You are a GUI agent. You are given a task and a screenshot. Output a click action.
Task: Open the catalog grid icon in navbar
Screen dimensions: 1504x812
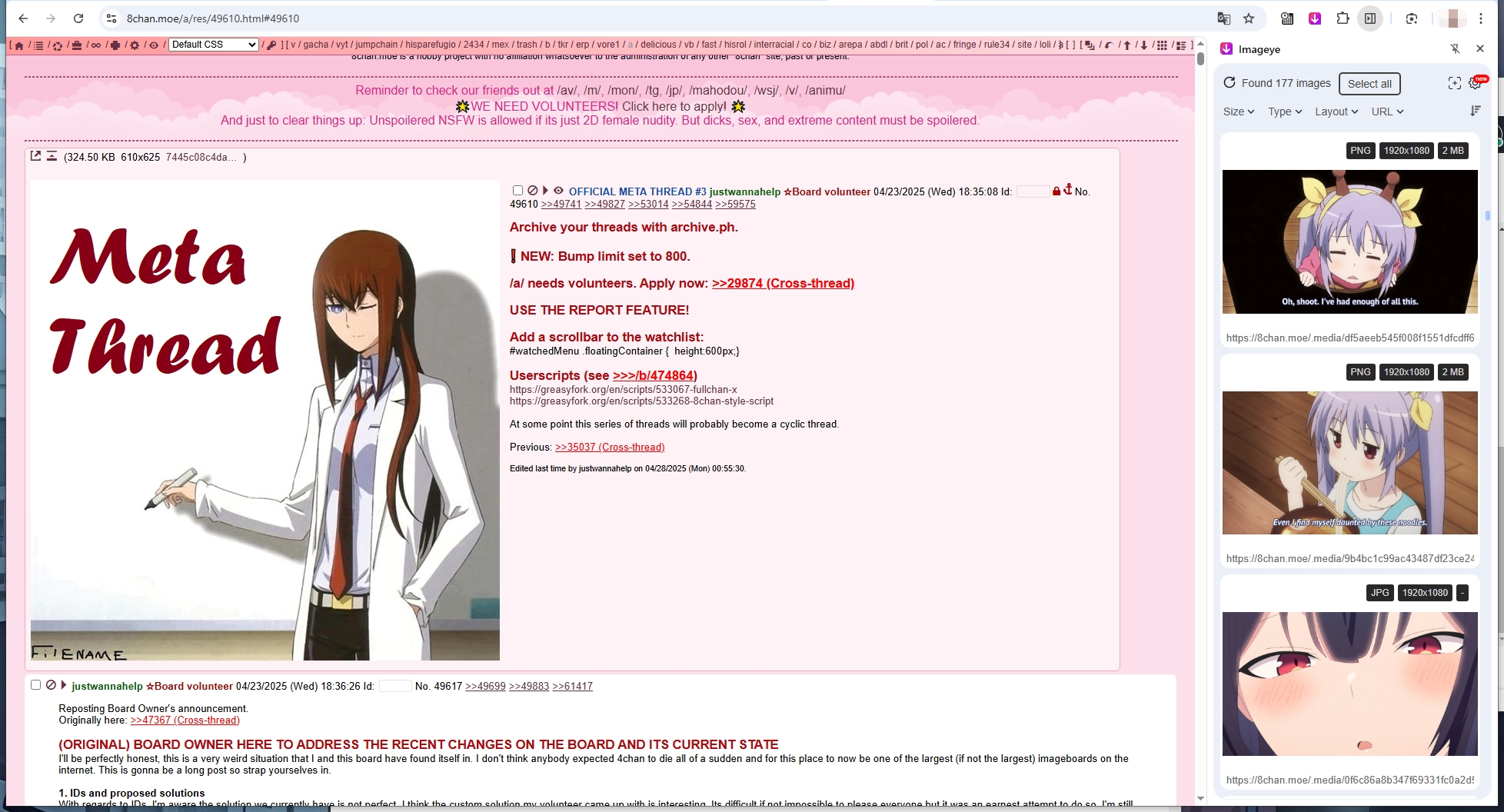pos(1162,45)
